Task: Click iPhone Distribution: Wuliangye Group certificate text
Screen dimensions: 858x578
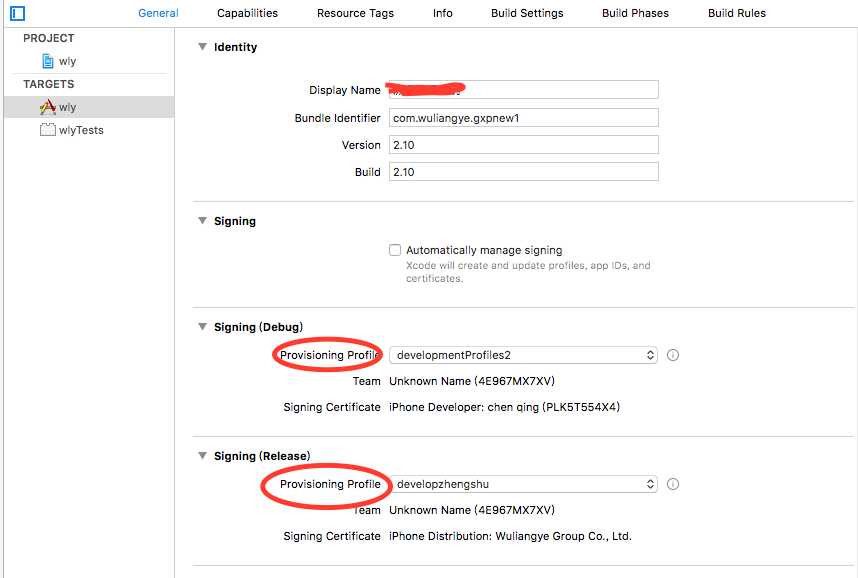Action: [510, 536]
